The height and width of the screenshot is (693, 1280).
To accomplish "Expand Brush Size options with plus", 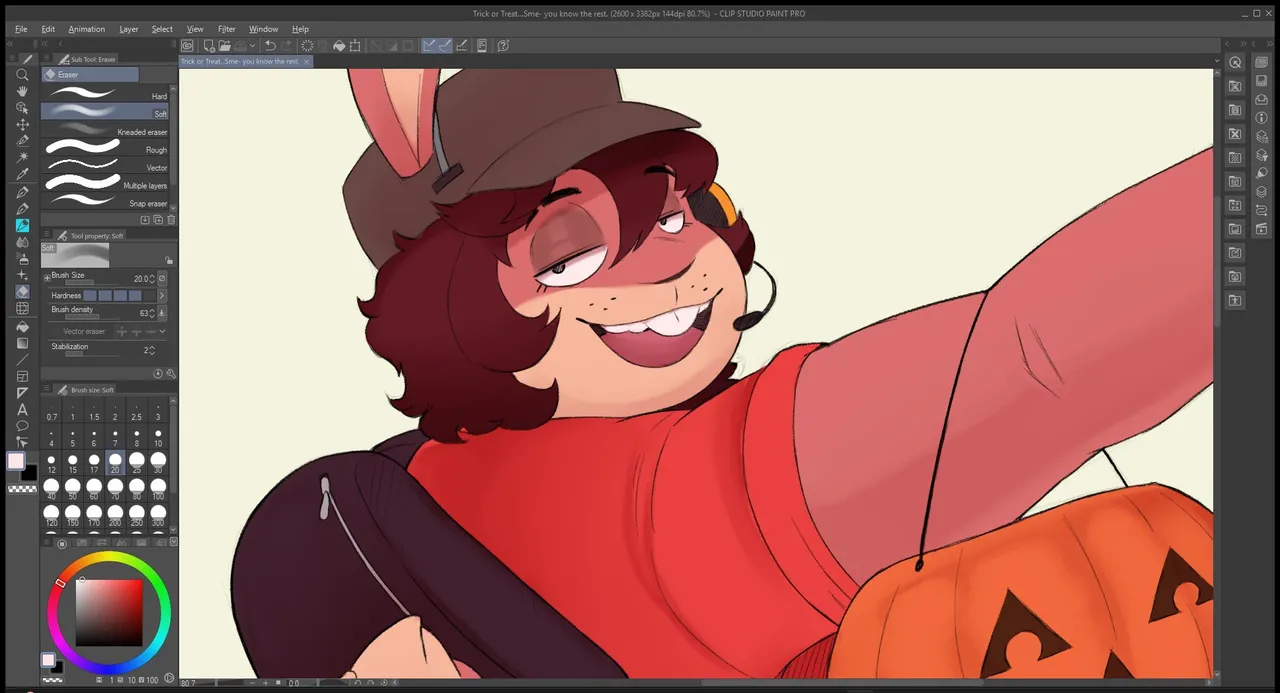I will click(x=46, y=277).
